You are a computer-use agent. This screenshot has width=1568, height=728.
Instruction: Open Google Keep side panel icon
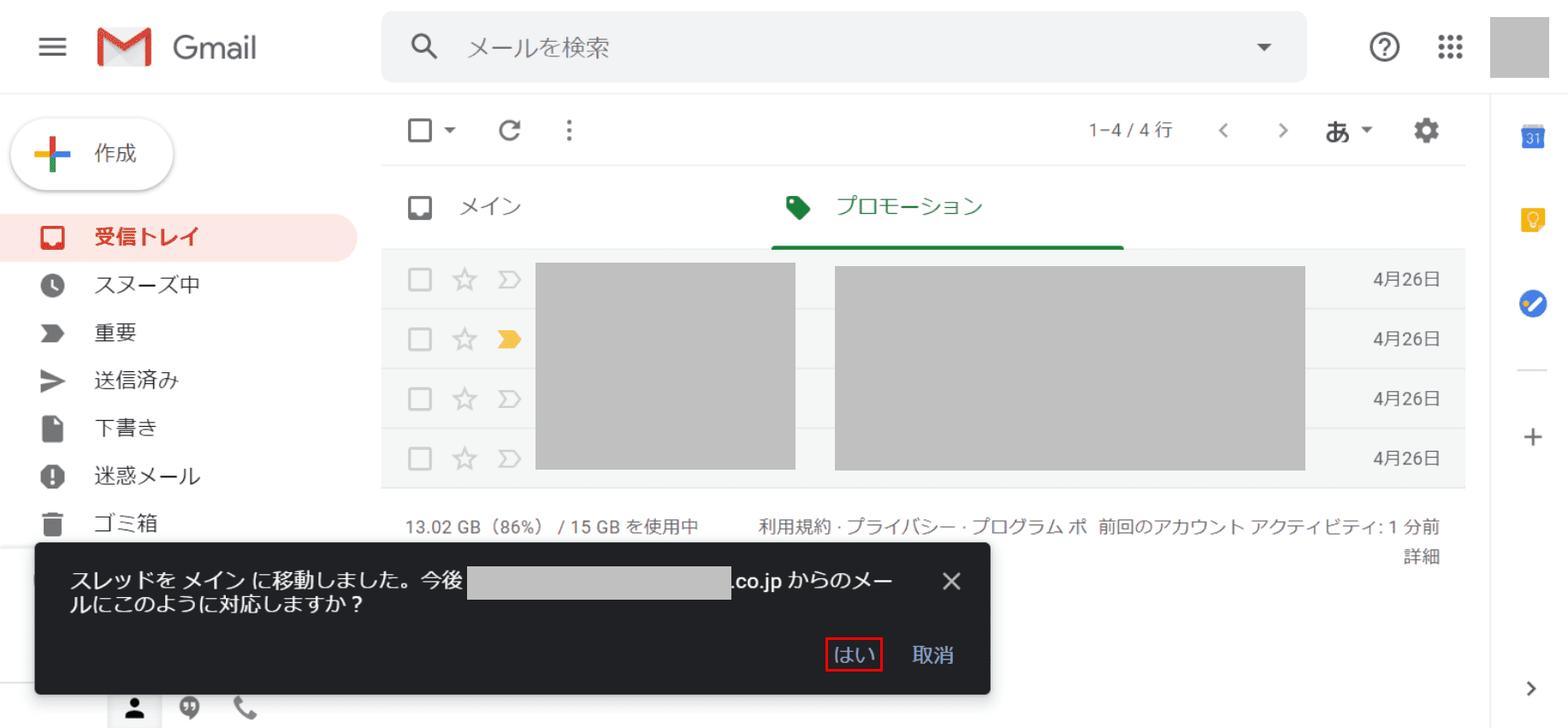1533,220
